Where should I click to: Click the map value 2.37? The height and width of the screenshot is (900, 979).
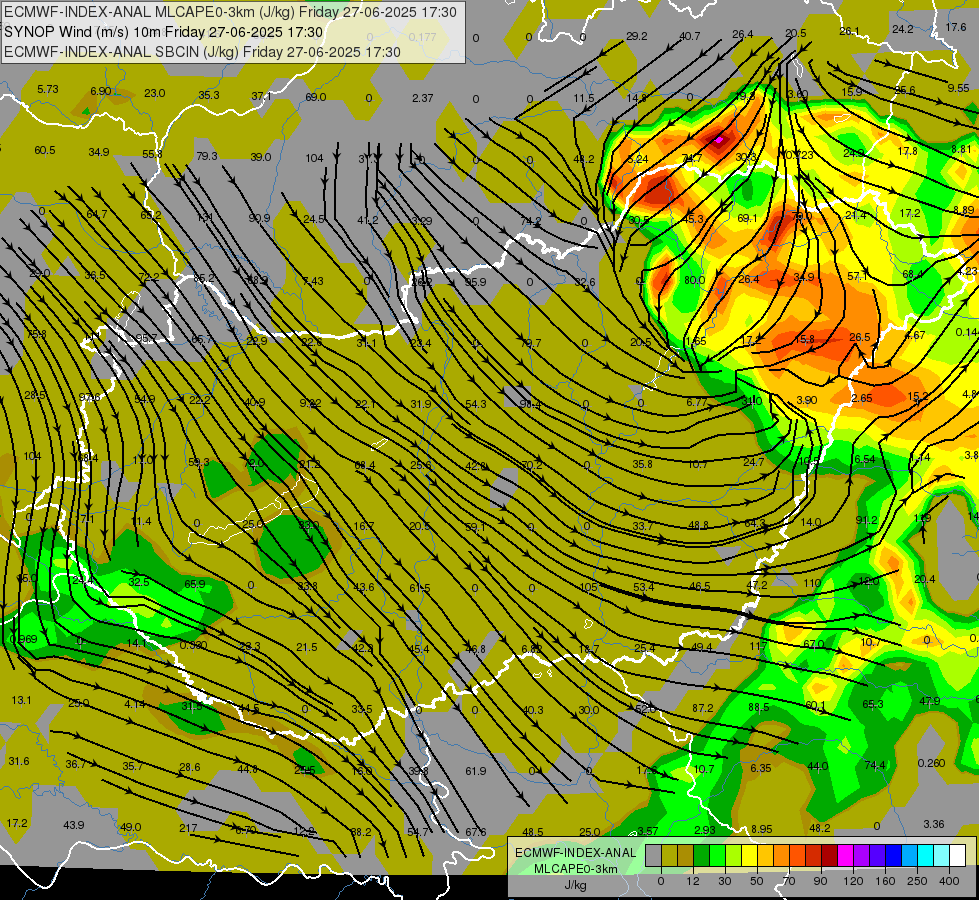pyautogui.click(x=423, y=98)
